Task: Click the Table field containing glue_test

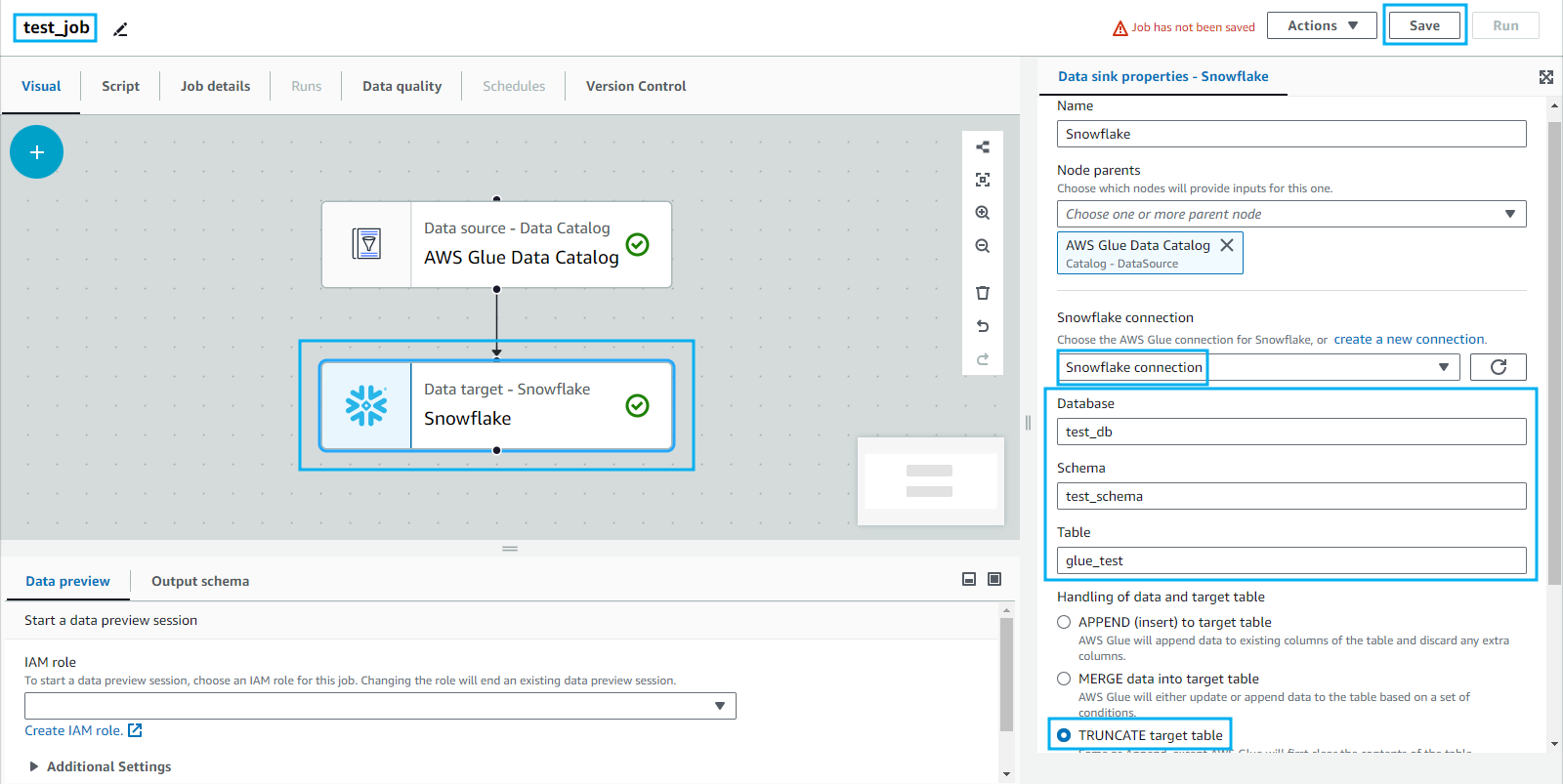Action: click(x=1291, y=560)
